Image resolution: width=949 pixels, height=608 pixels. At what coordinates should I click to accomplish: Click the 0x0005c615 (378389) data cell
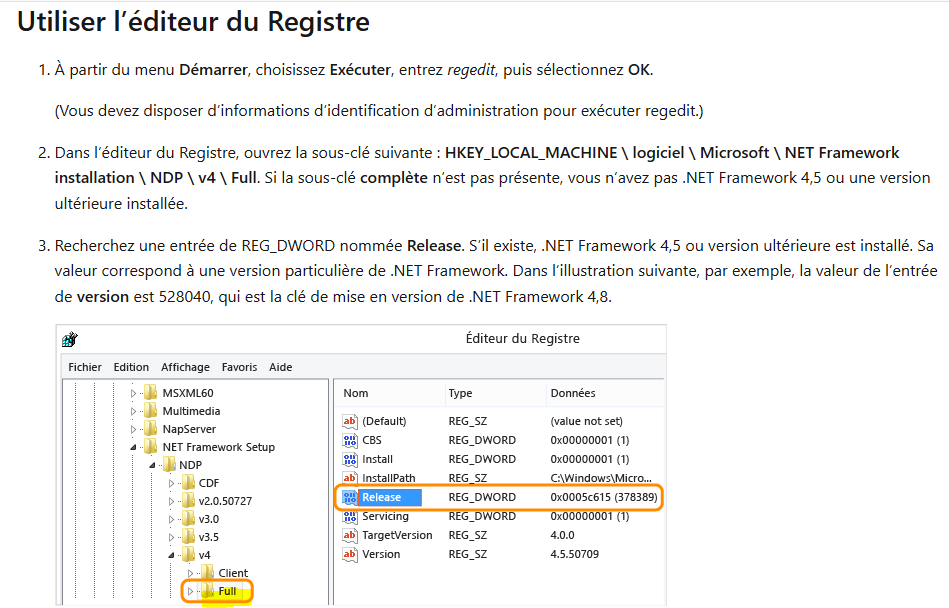(x=604, y=497)
